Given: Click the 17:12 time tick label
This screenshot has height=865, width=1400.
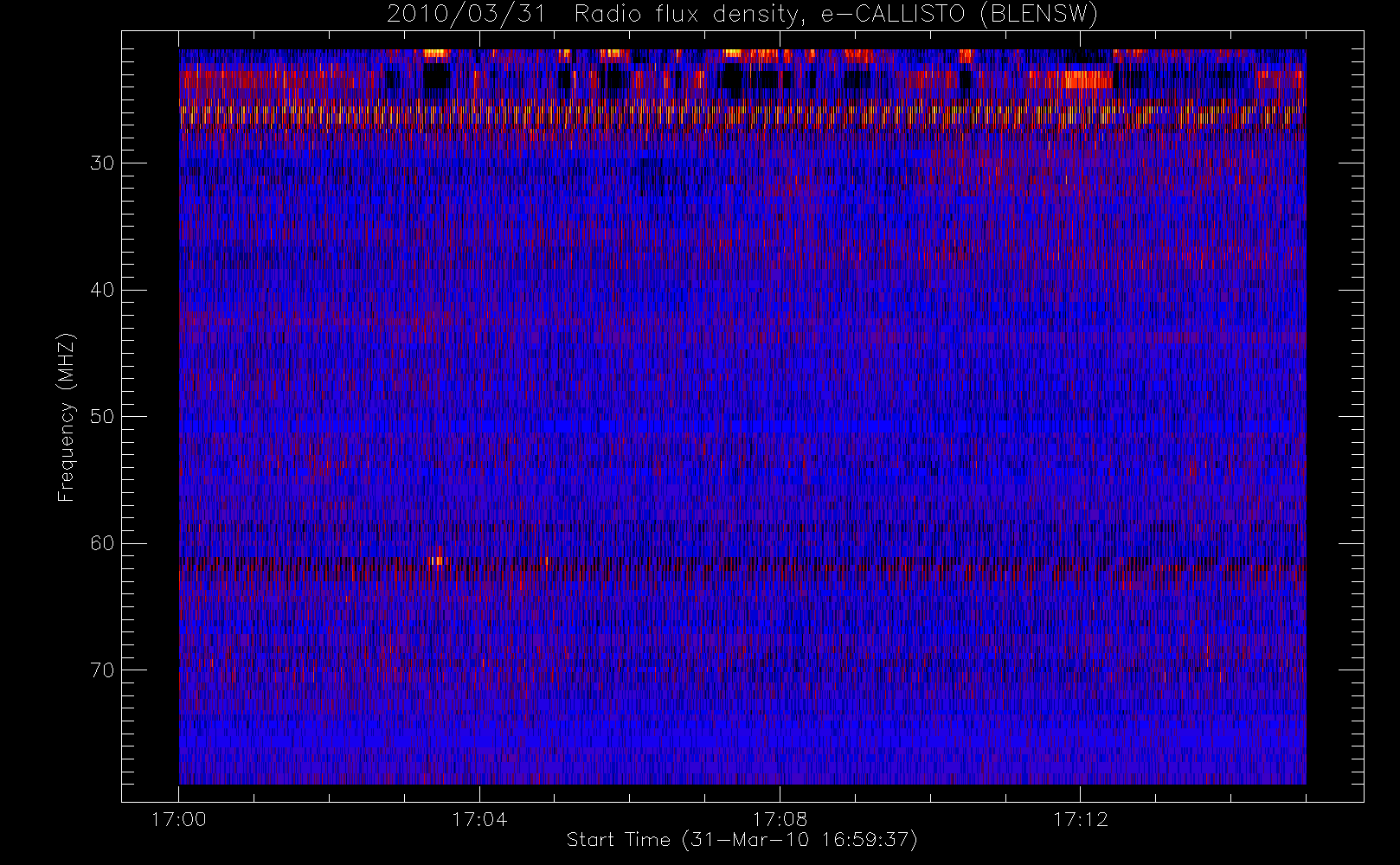Looking at the screenshot, I should click(x=1080, y=819).
